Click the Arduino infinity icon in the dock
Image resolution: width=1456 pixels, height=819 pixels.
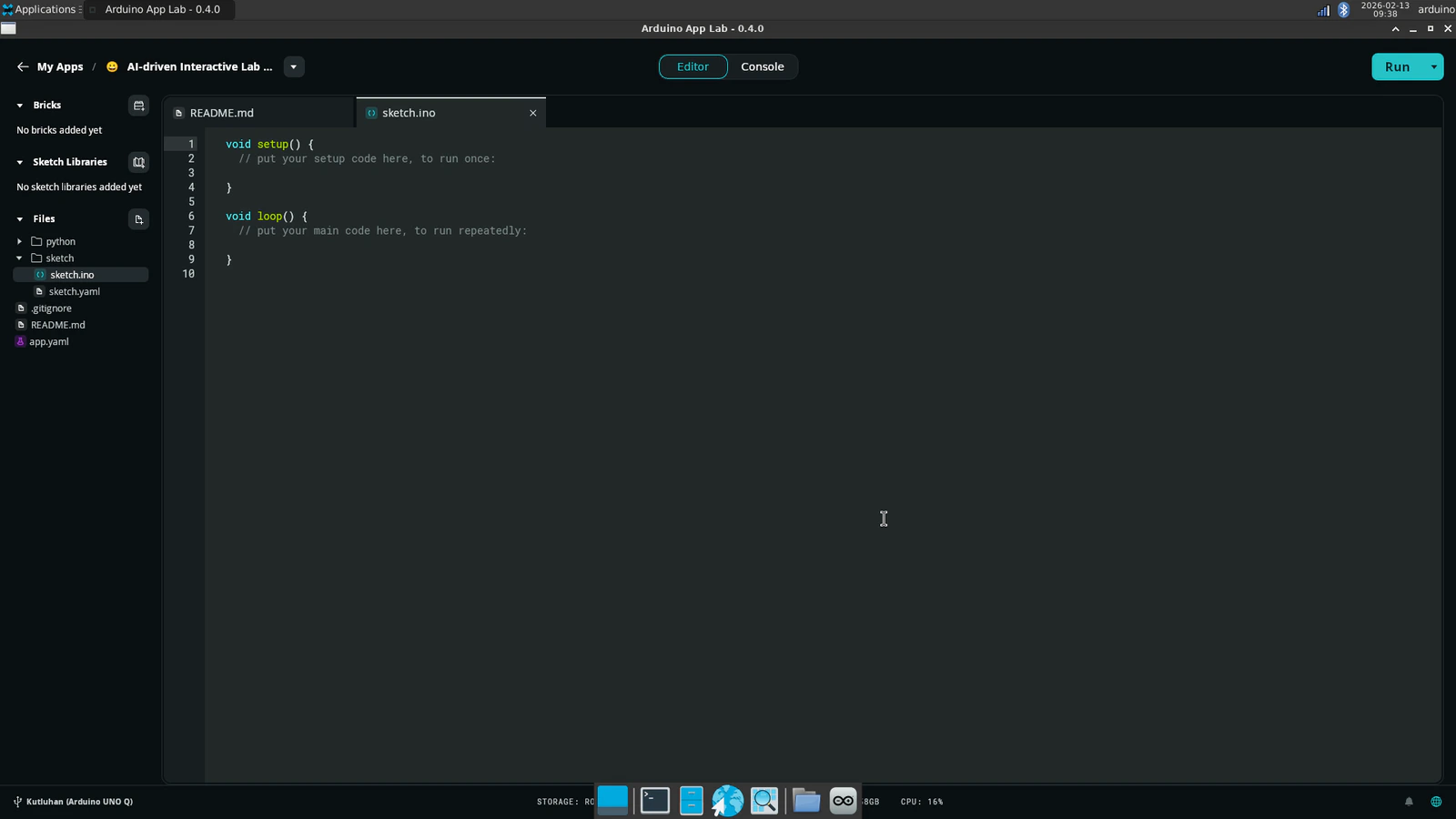pos(844,801)
